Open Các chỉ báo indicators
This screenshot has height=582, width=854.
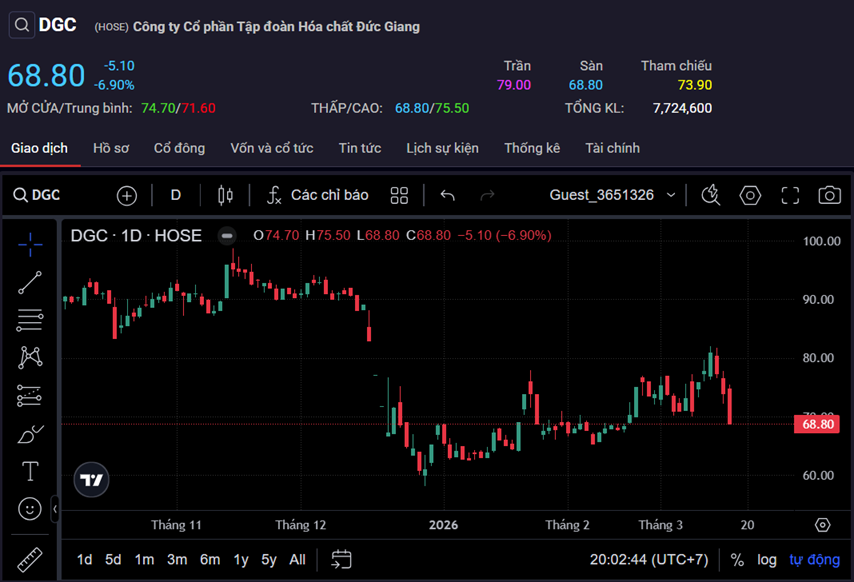coord(317,195)
